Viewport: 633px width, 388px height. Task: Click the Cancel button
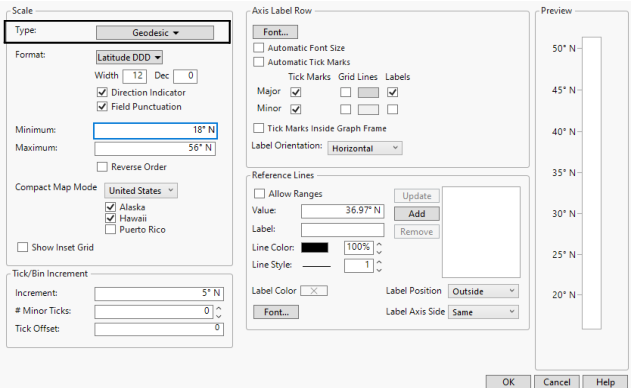(x=557, y=382)
